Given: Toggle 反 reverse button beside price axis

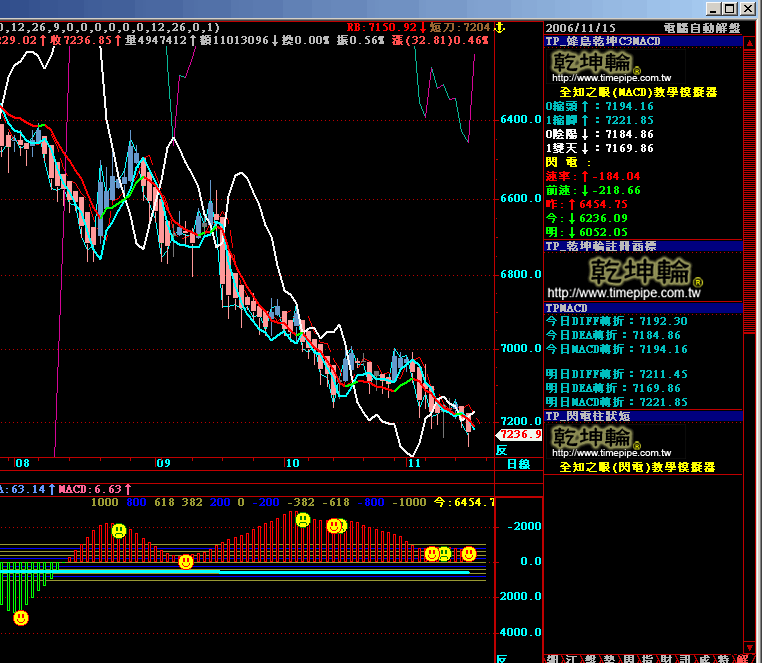Looking at the screenshot, I should (x=502, y=450).
